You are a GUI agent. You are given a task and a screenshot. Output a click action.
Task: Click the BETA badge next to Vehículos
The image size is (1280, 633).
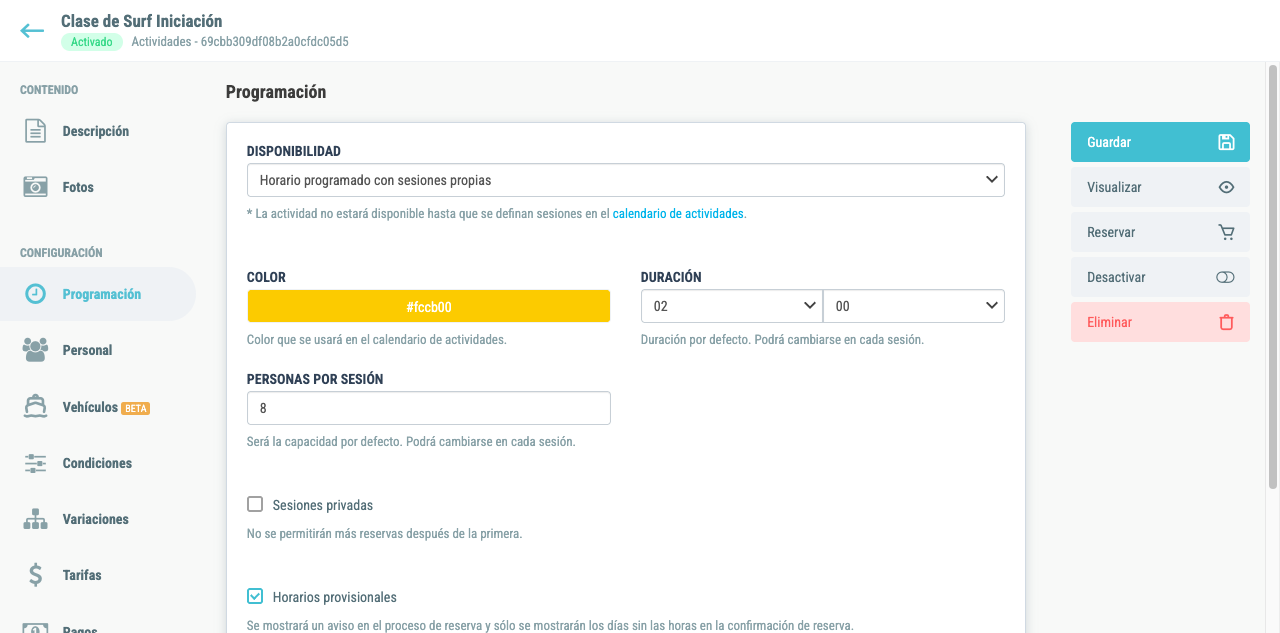pyautogui.click(x=135, y=408)
